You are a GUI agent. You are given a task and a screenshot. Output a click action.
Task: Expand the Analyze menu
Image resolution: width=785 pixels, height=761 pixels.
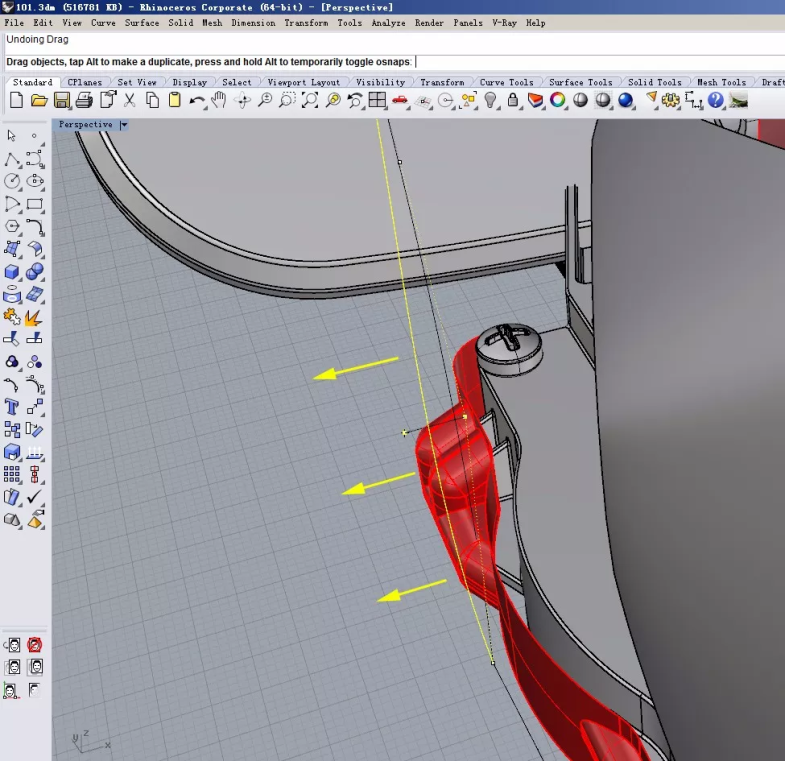click(x=388, y=22)
